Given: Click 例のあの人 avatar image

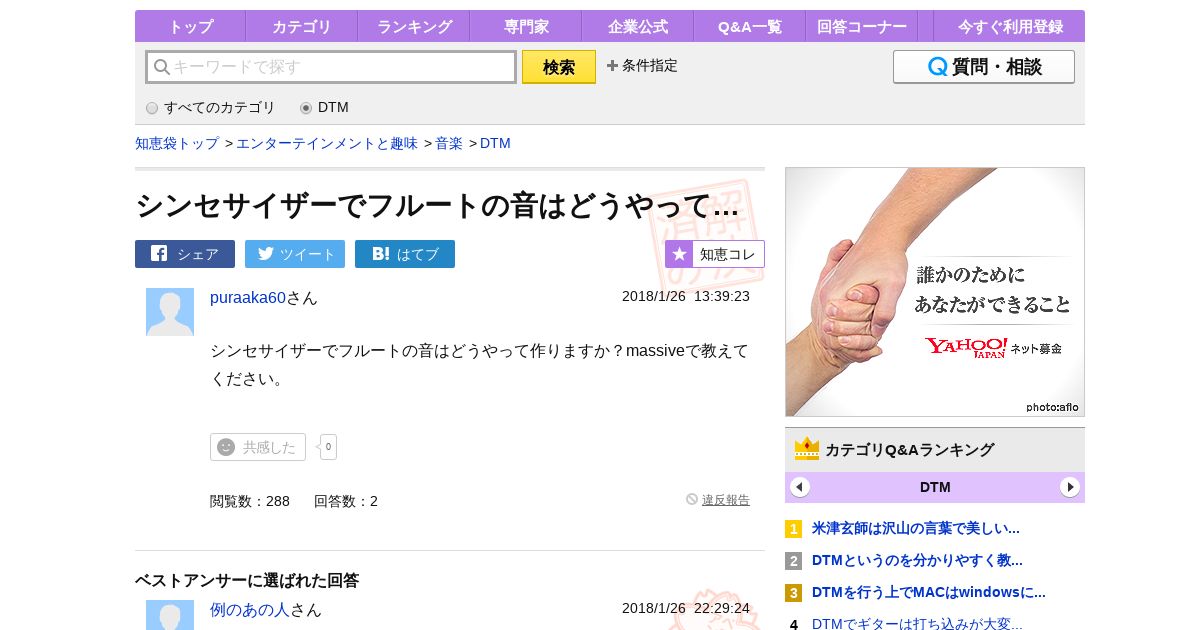Looking at the screenshot, I should (170, 615).
